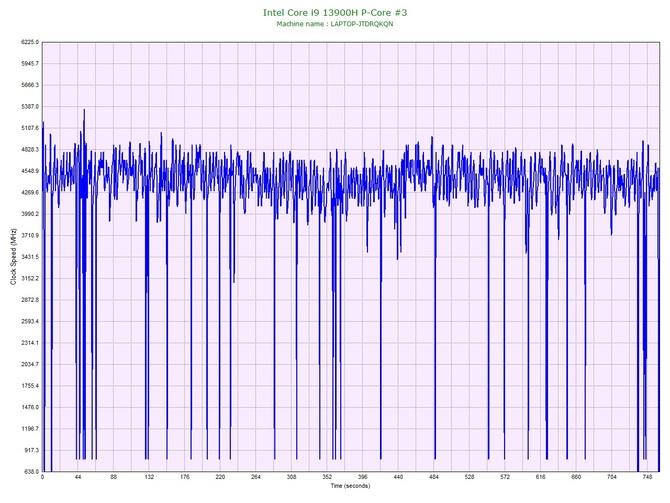670x503 pixels.
Task: Select the 572 seconds mark on time axis
Action: [505, 478]
